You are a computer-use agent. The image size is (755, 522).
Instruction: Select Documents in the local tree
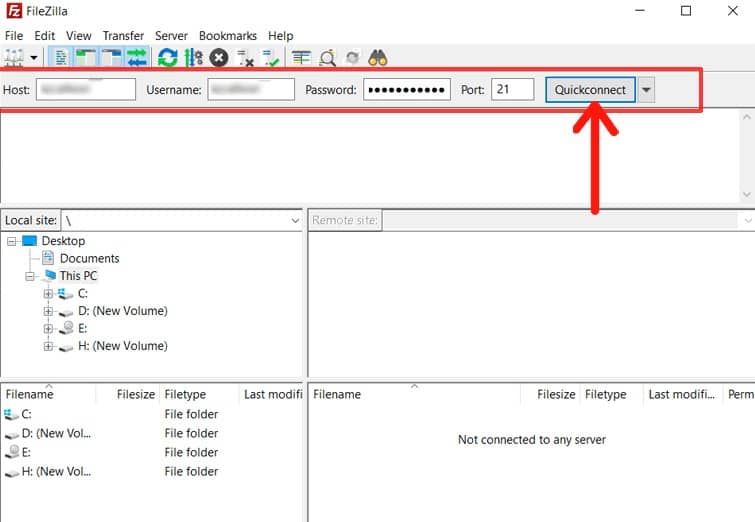pyautogui.click(x=89, y=258)
